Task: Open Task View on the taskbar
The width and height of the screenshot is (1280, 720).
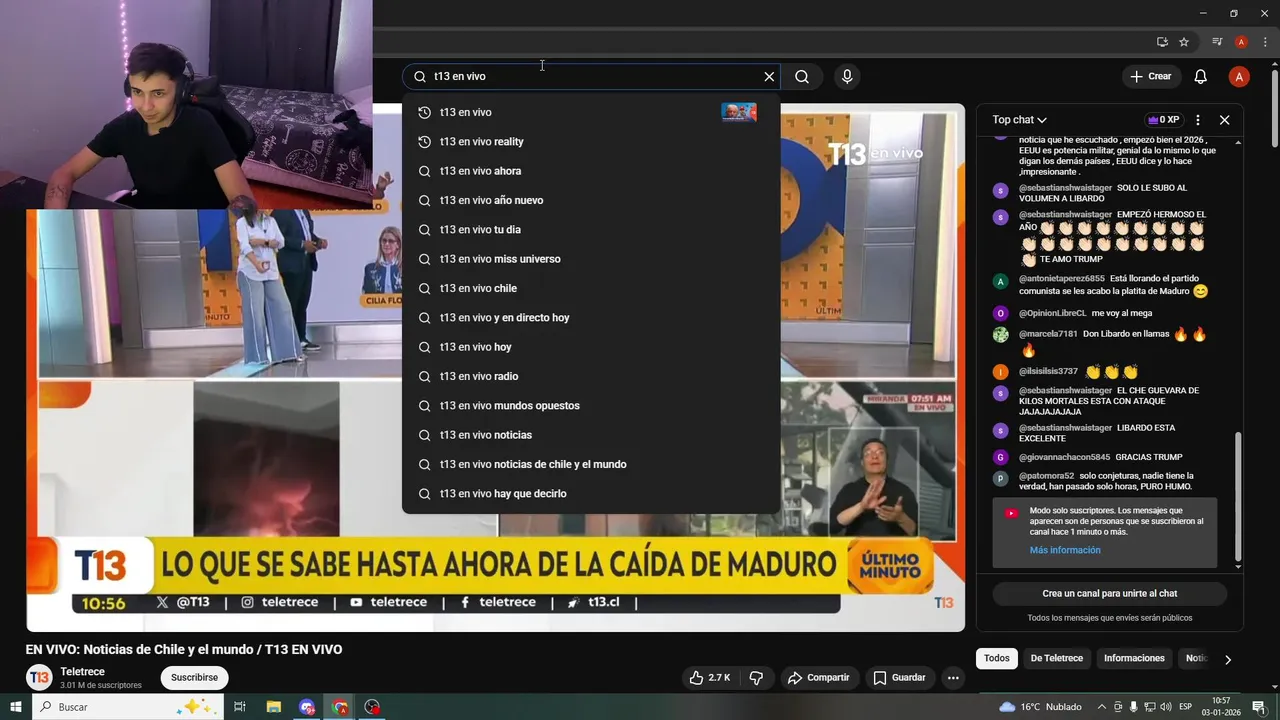Action: (240, 707)
